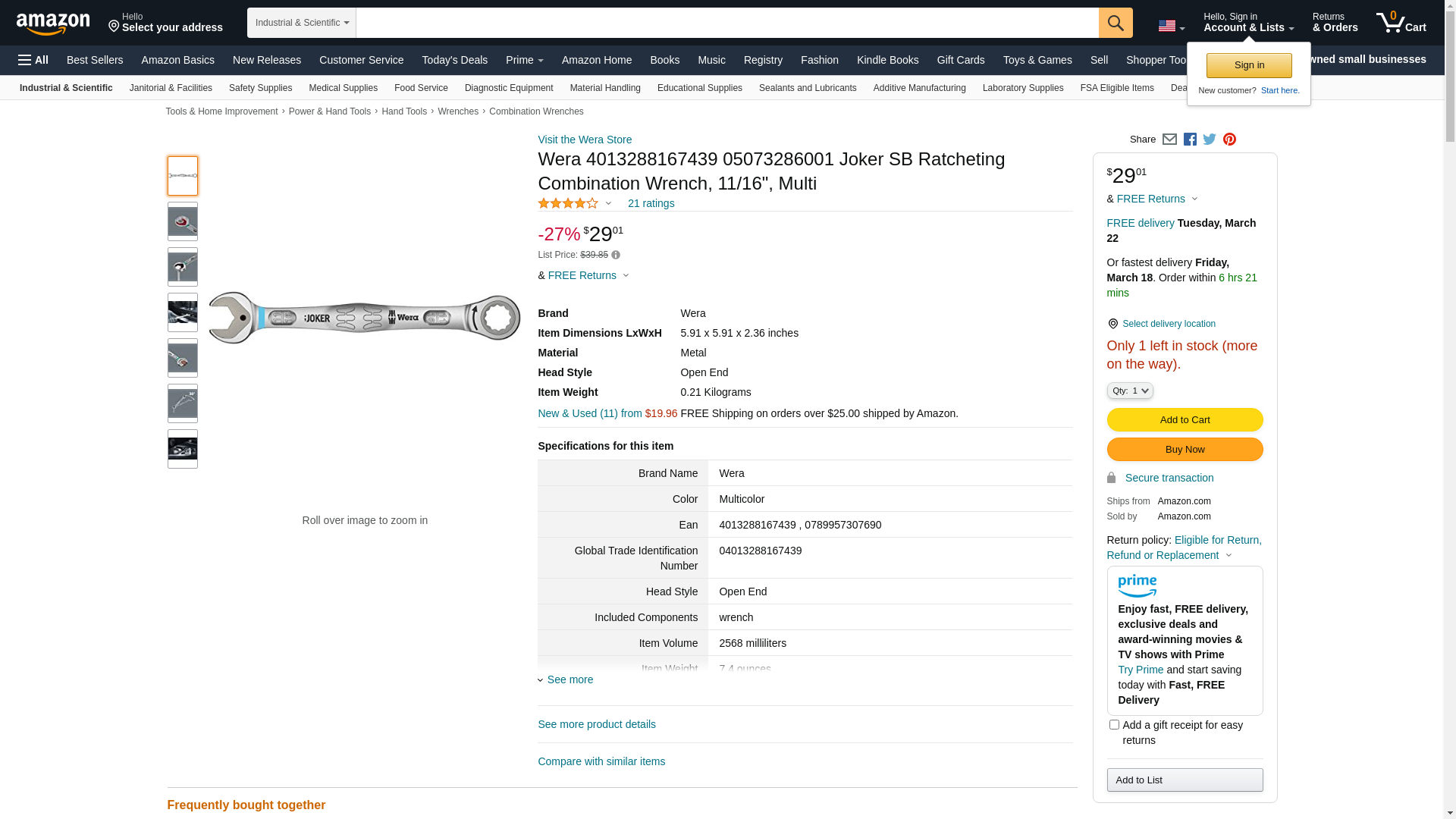Click list price info icon

click(x=616, y=256)
